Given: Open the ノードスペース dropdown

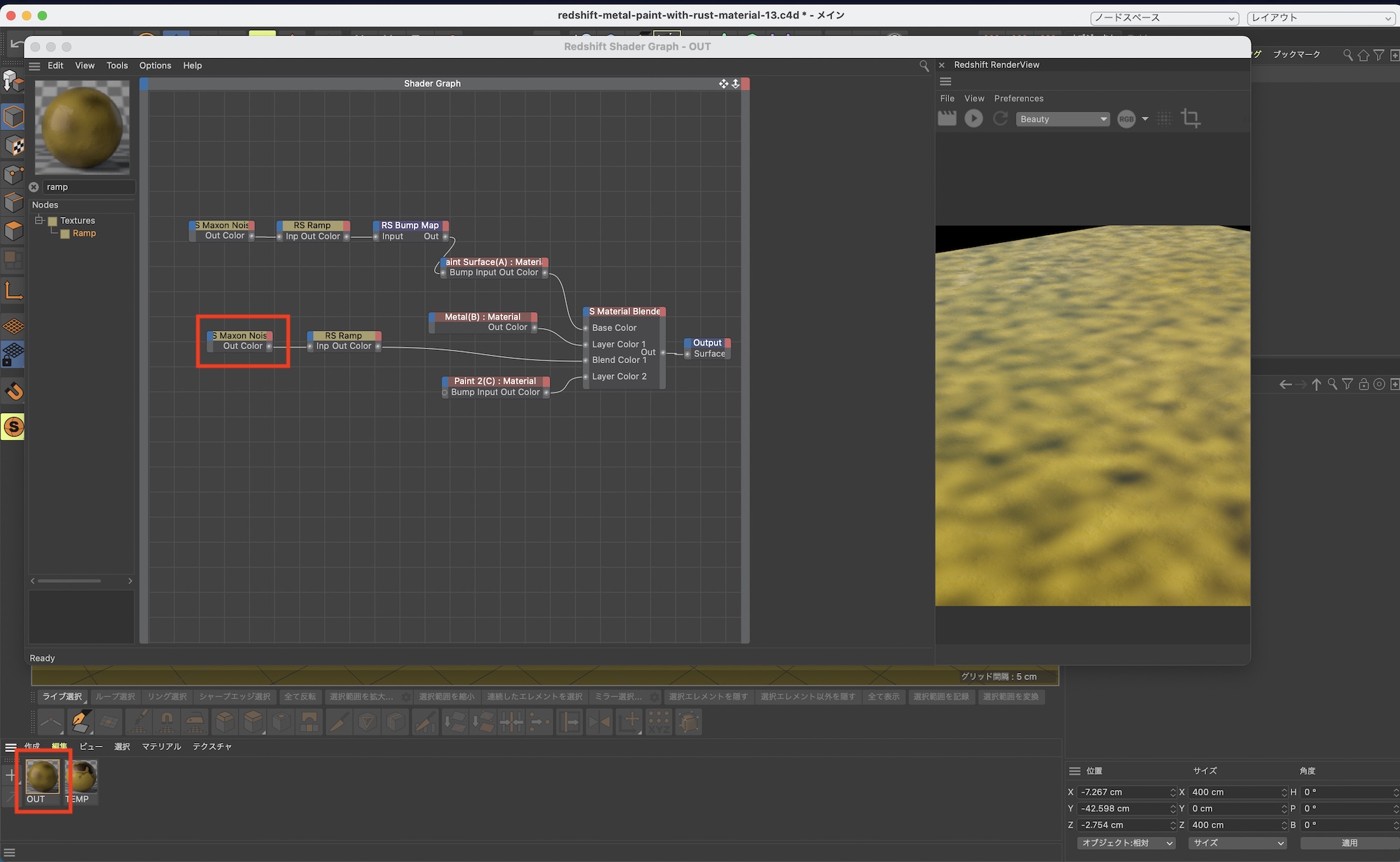Looking at the screenshot, I should [x=1164, y=18].
